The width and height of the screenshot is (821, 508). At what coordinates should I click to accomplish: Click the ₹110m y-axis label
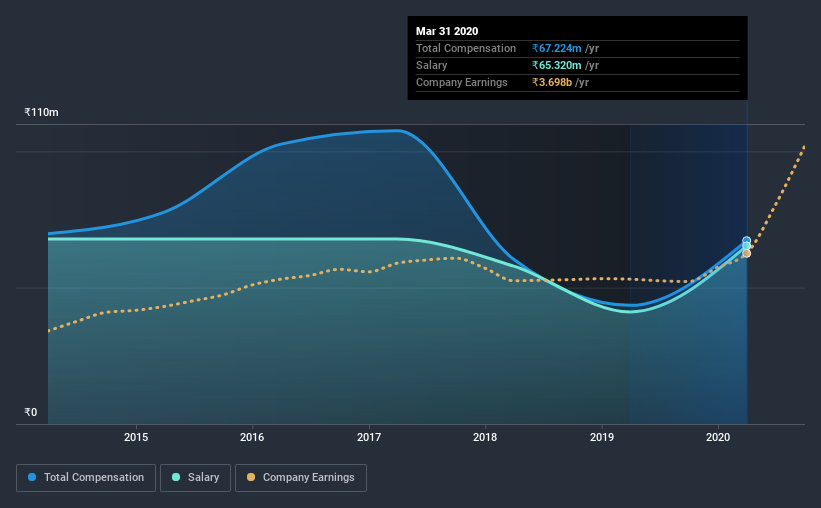41,112
